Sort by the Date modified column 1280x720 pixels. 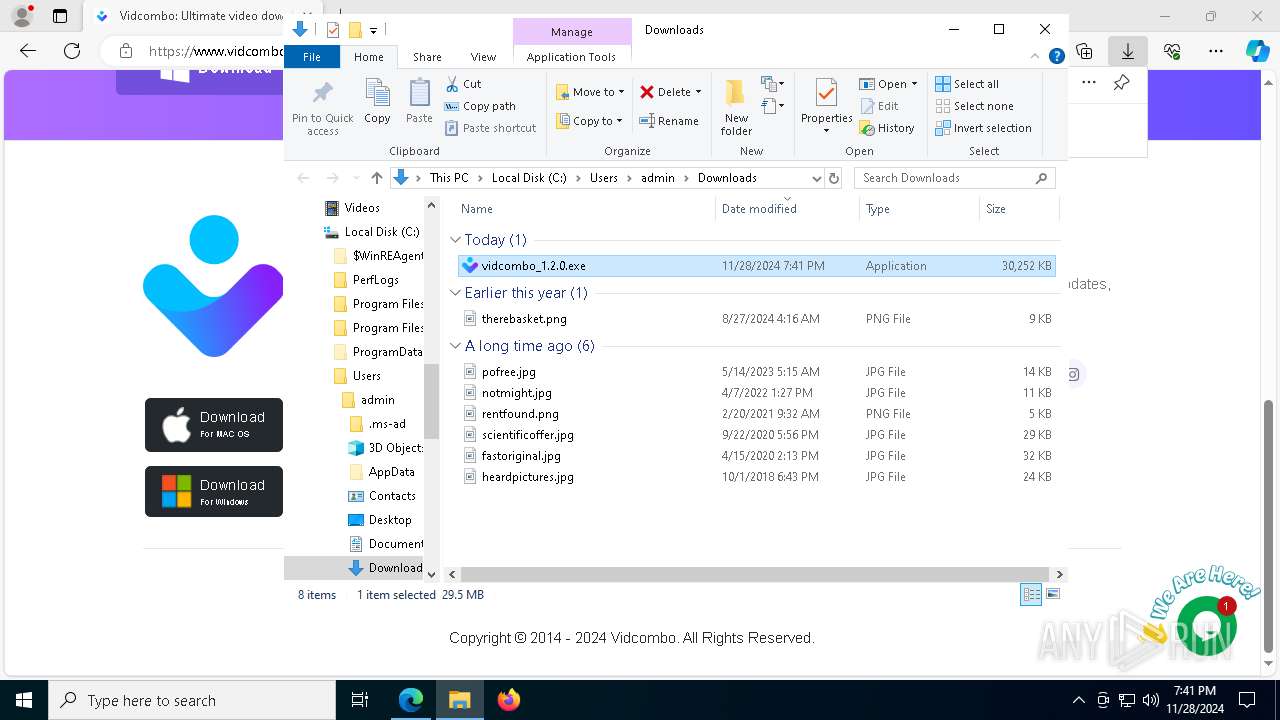(787, 209)
